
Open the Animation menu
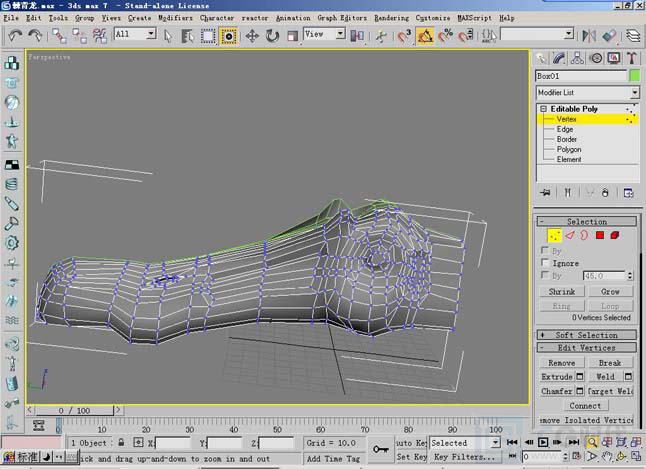tap(293, 18)
